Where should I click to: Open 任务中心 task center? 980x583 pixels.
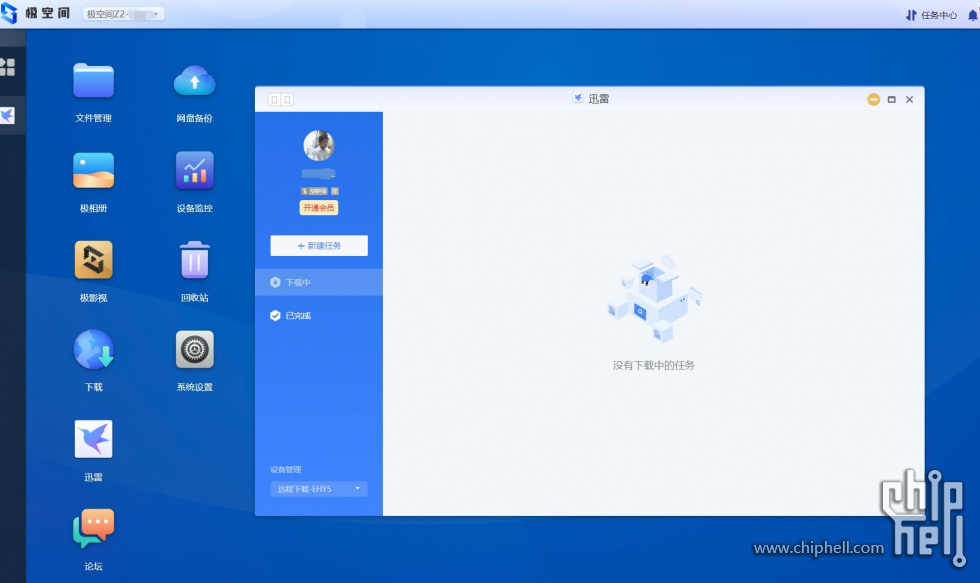[x=931, y=15]
